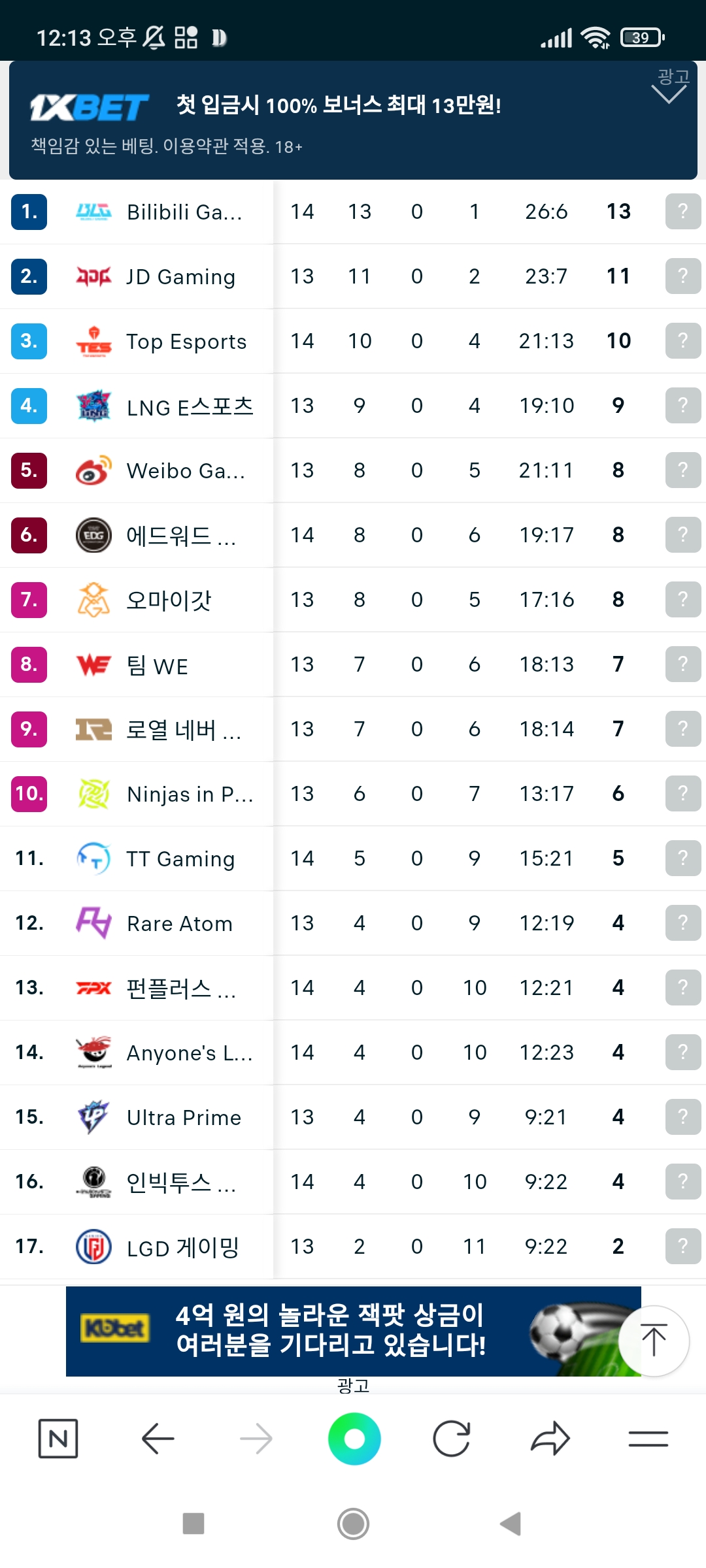Open the Ninjas in Pyjamas team entry

190,794
